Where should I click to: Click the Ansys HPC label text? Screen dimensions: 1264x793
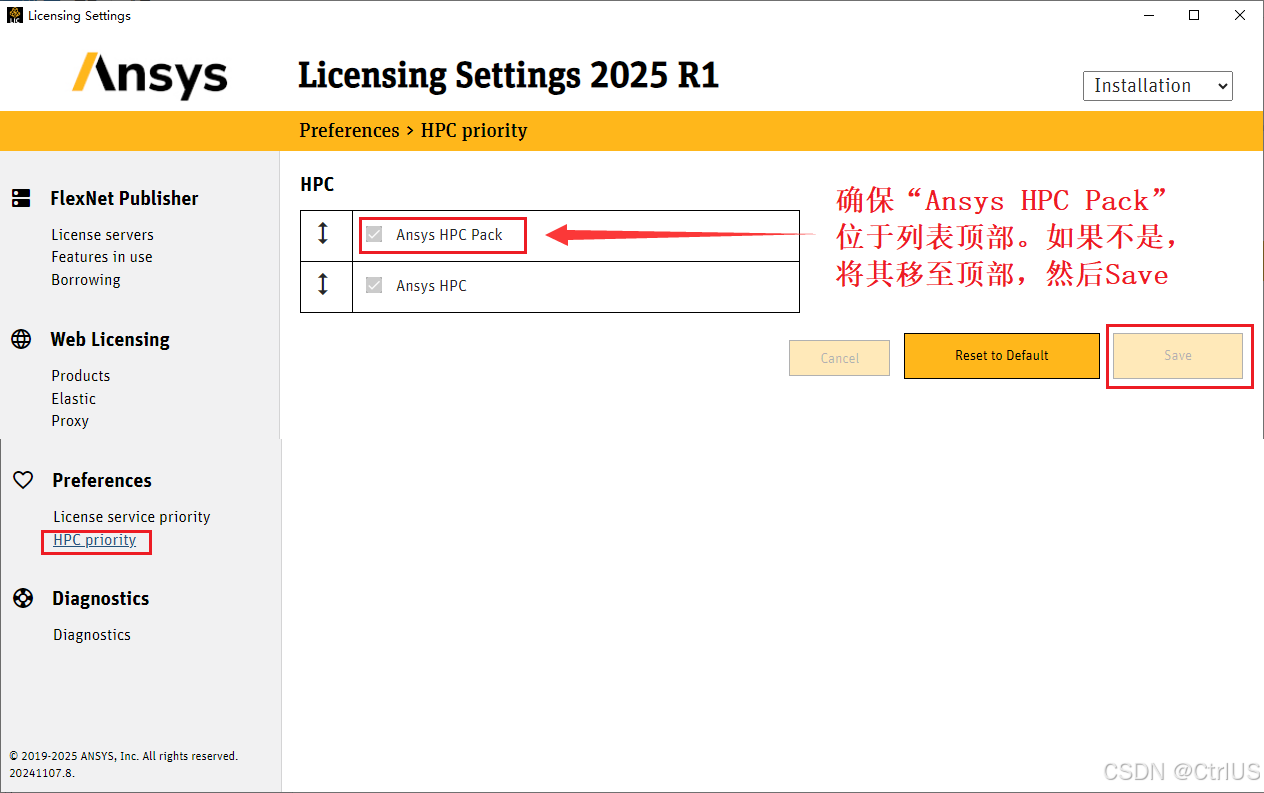[x=431, y=286]
